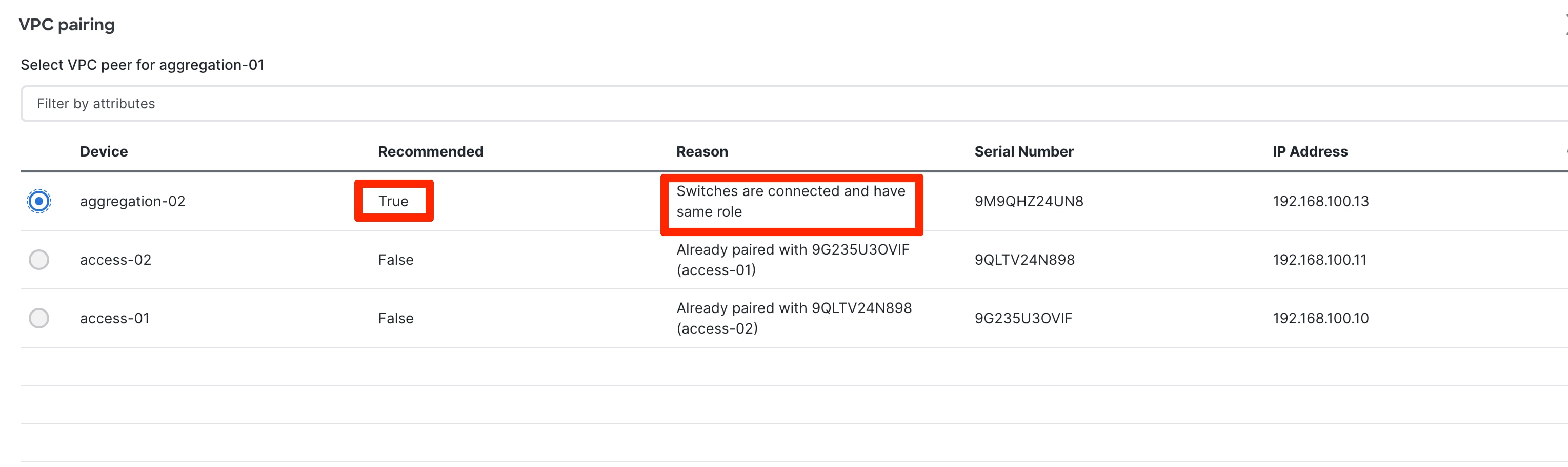
Task: Click the Already paired with access-01 reason
Action: [793, 259]
